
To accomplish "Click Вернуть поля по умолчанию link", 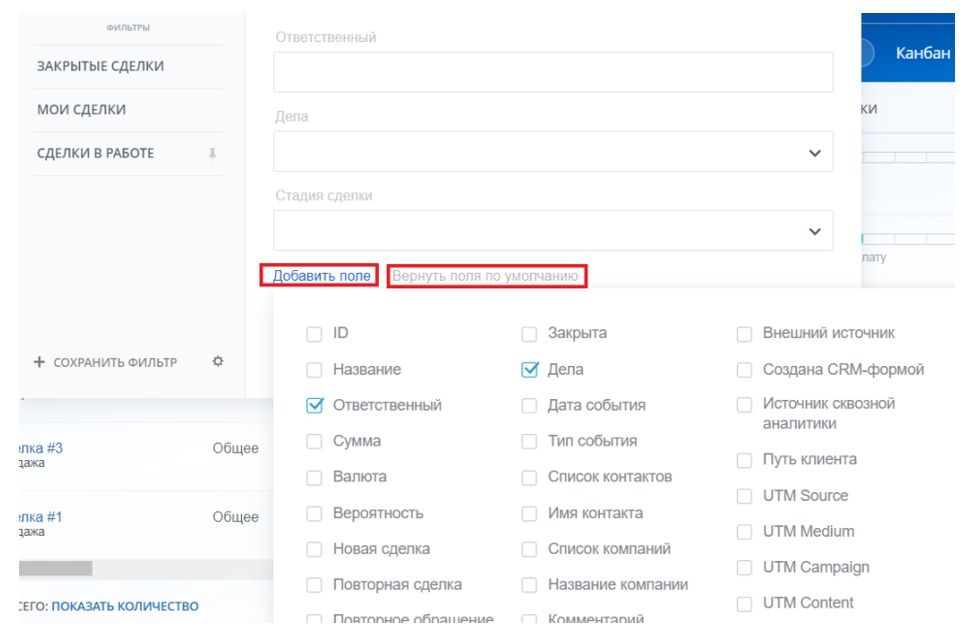I will click(x=486, y=276).
